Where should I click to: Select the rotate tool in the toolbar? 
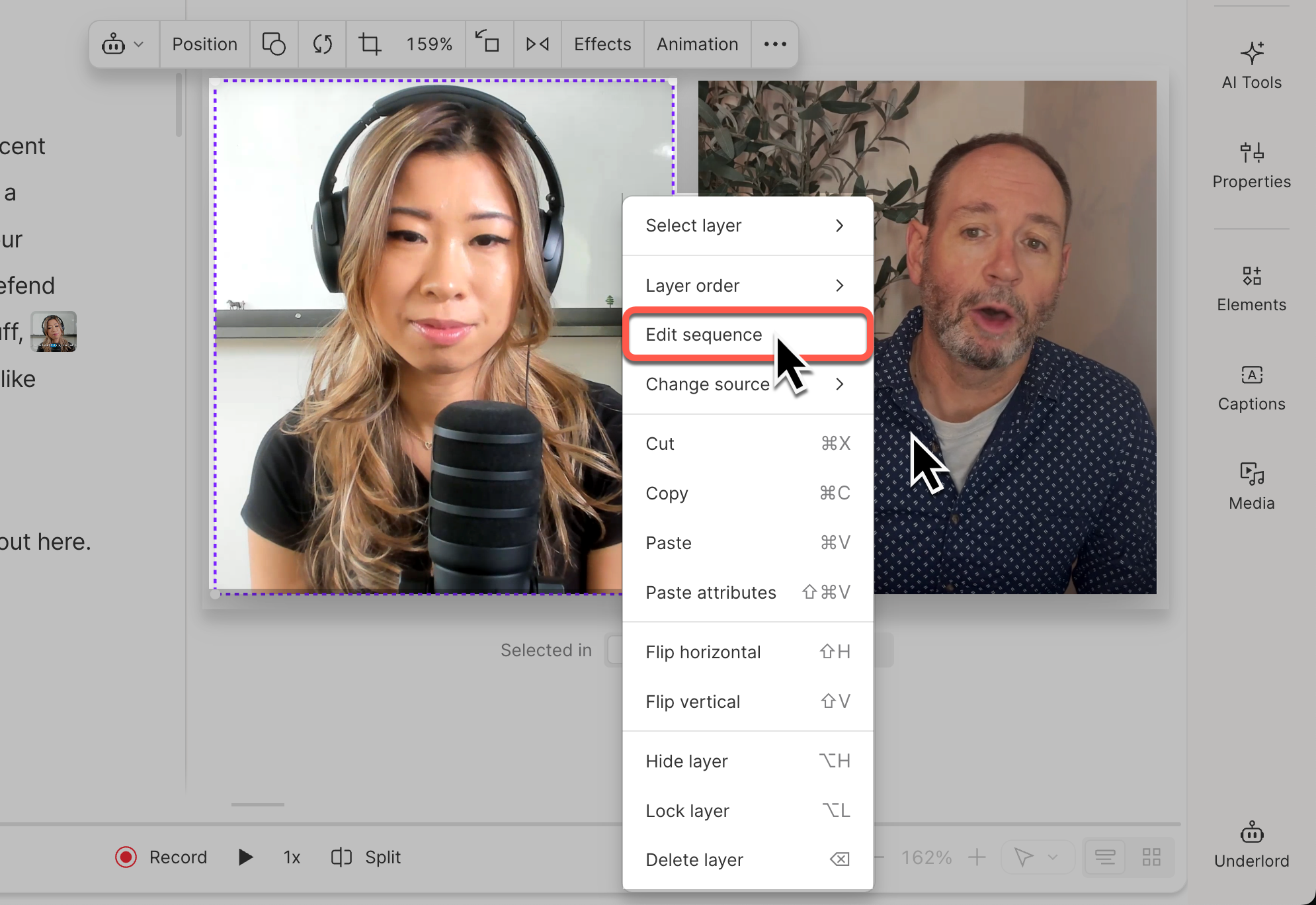point(322,44)
